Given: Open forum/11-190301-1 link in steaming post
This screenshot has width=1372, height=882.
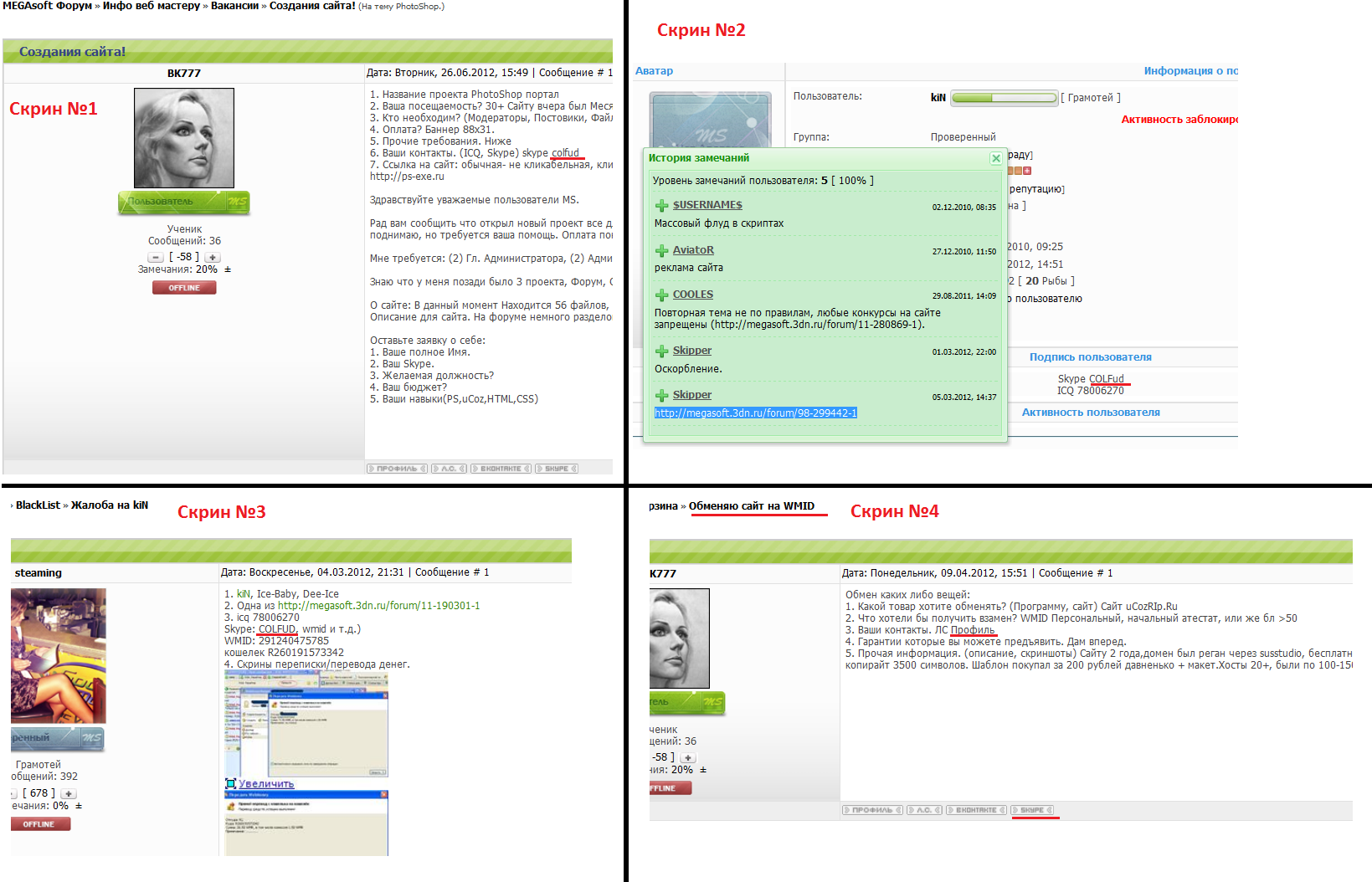Looking at the screenshot, I should 379,606.
